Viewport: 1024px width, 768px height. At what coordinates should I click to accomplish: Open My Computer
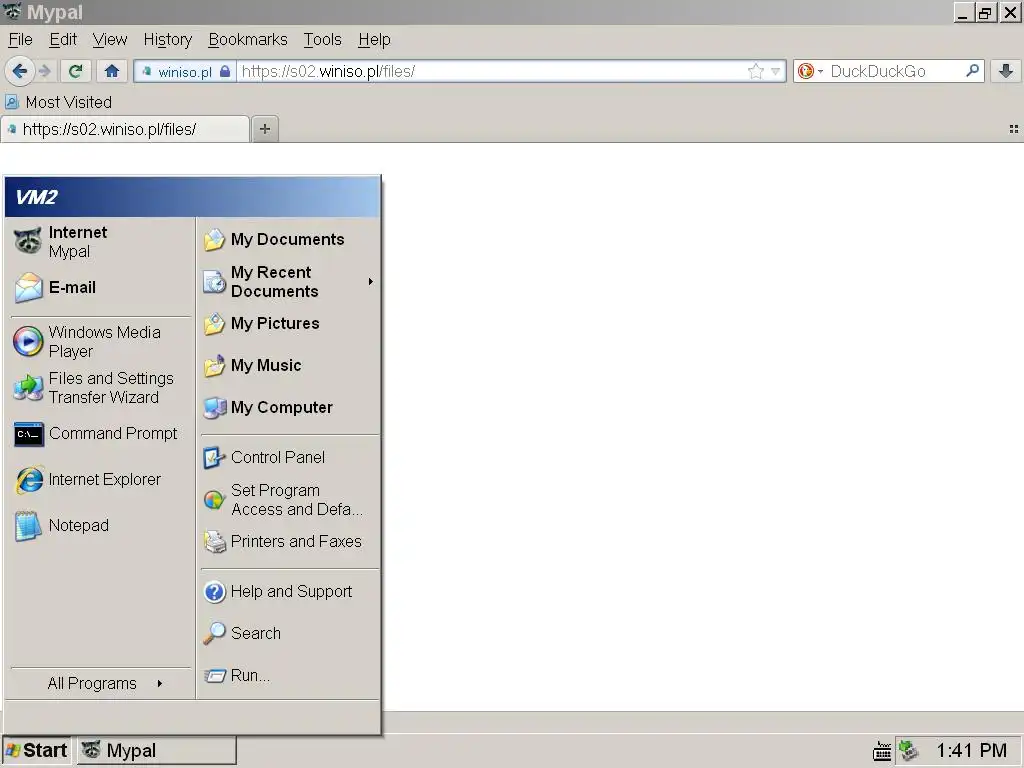click(x=288, y=408)
